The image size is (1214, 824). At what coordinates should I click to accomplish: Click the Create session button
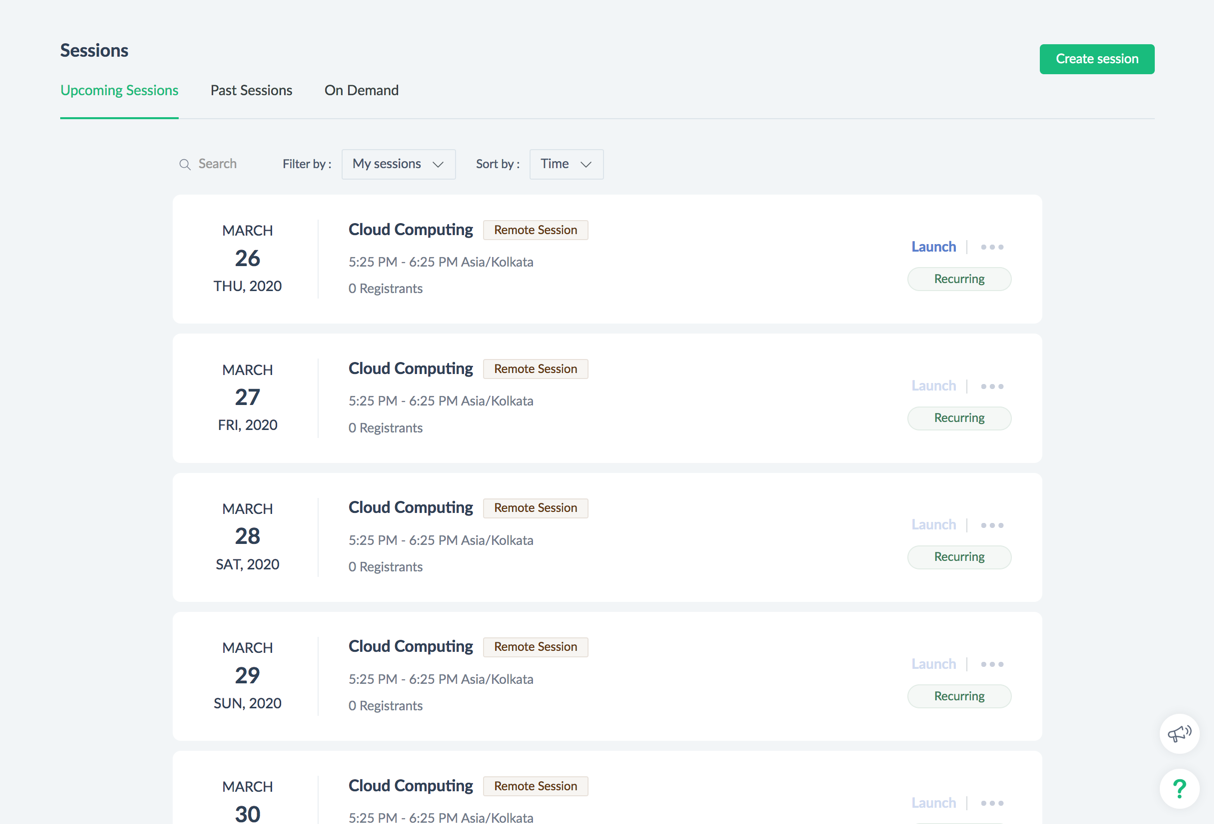coord(1097,59)
